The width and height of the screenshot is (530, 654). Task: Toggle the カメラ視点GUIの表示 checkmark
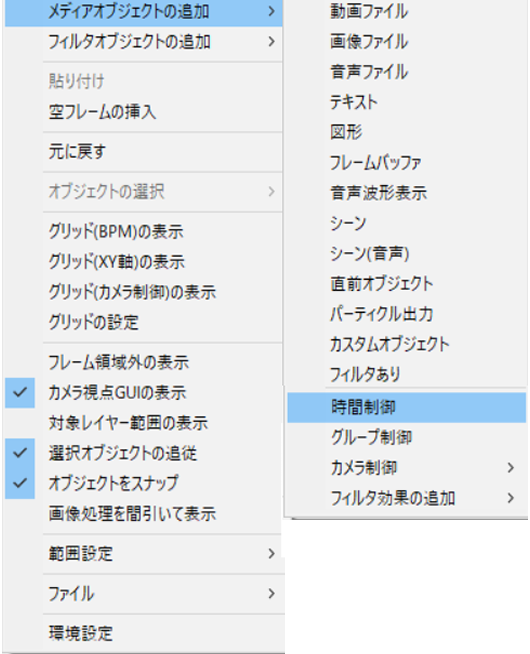coord(20,392)
